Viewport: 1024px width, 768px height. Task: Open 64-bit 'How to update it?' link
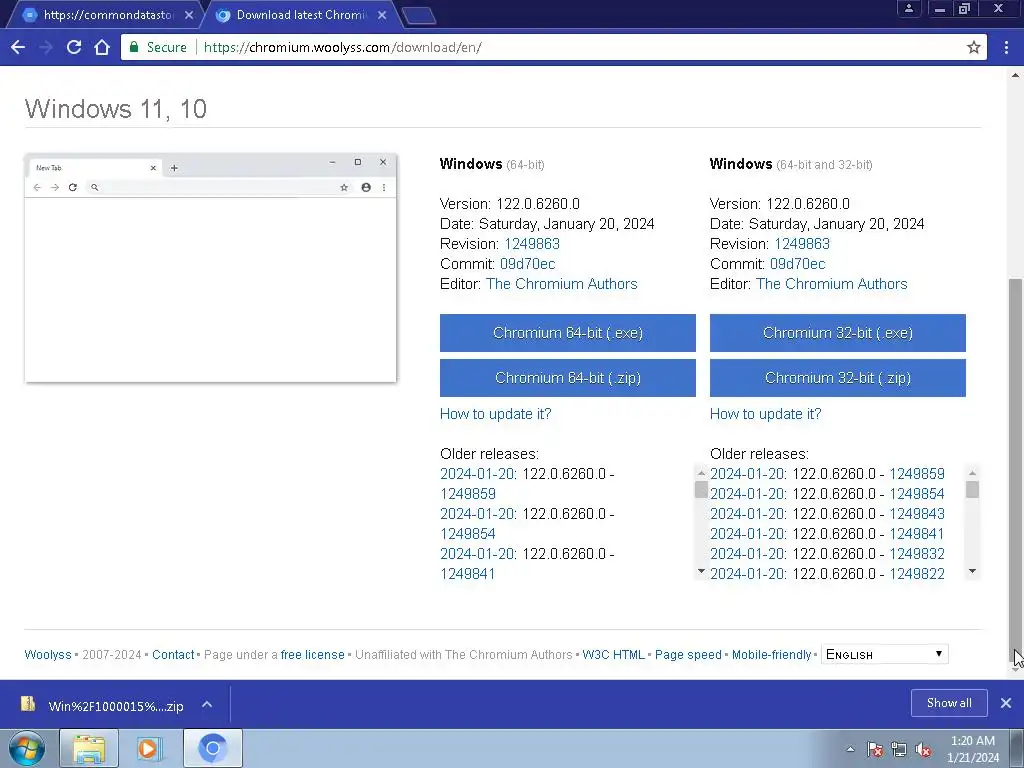point(496,414)
